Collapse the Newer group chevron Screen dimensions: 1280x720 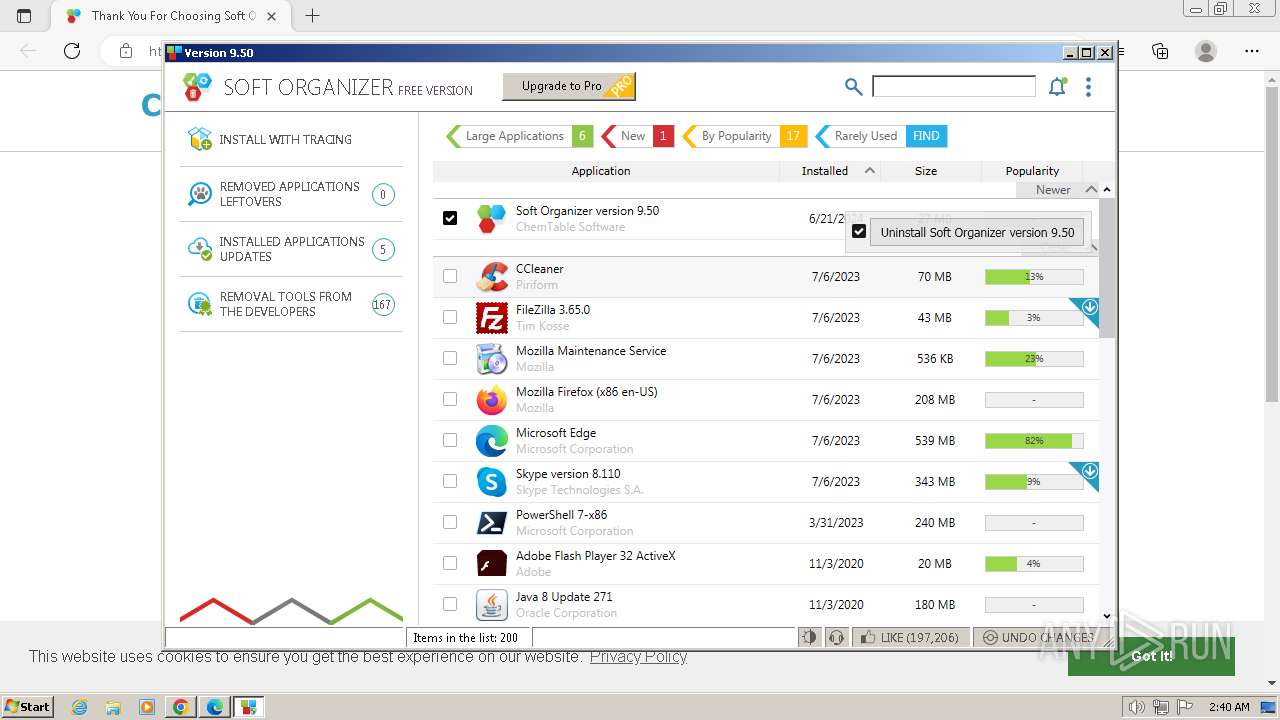[1091, 189]
